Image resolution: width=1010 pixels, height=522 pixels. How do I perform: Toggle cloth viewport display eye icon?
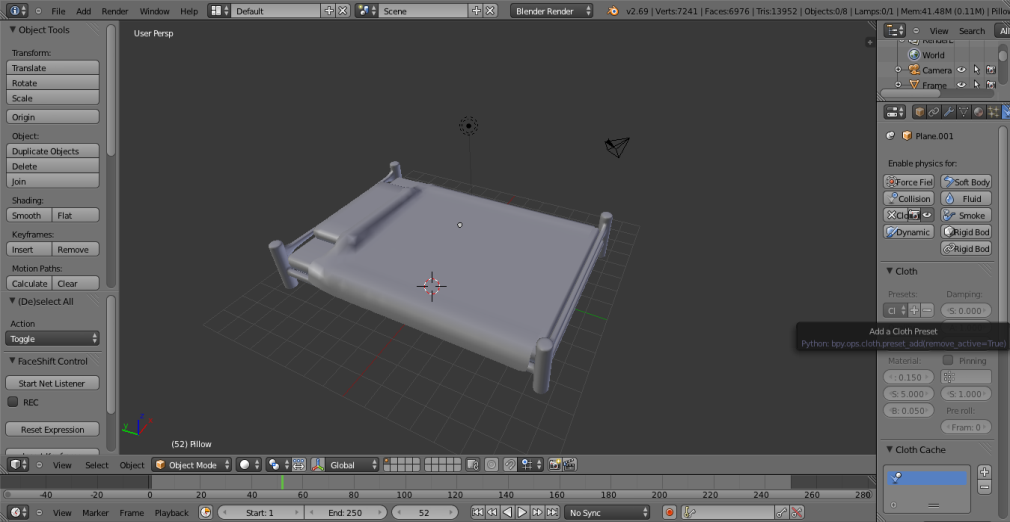(928, 215)
